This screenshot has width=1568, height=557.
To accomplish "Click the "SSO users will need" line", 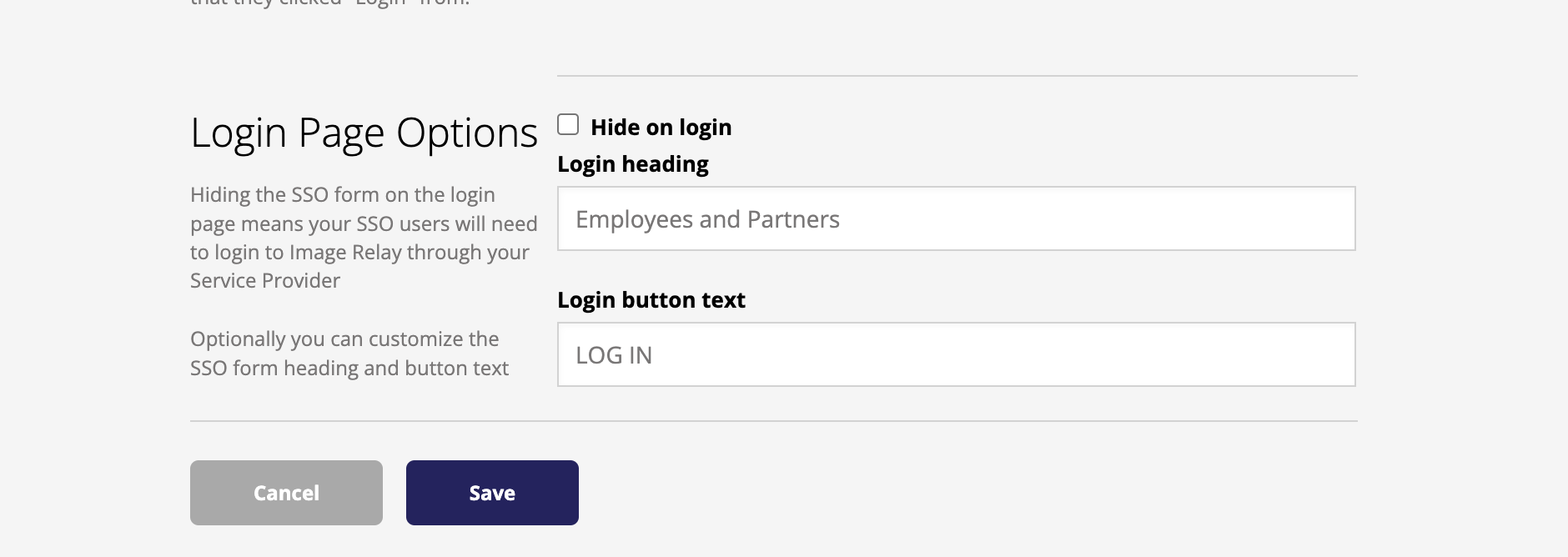I will click(364, 224).
